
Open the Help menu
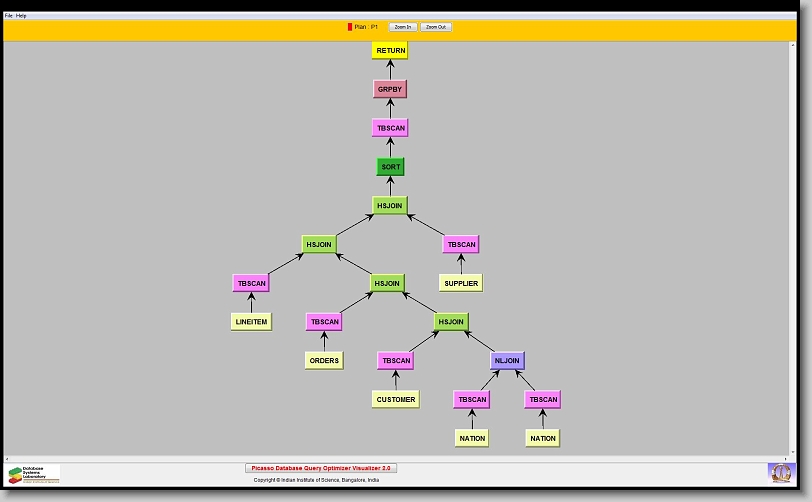[22, 16]
